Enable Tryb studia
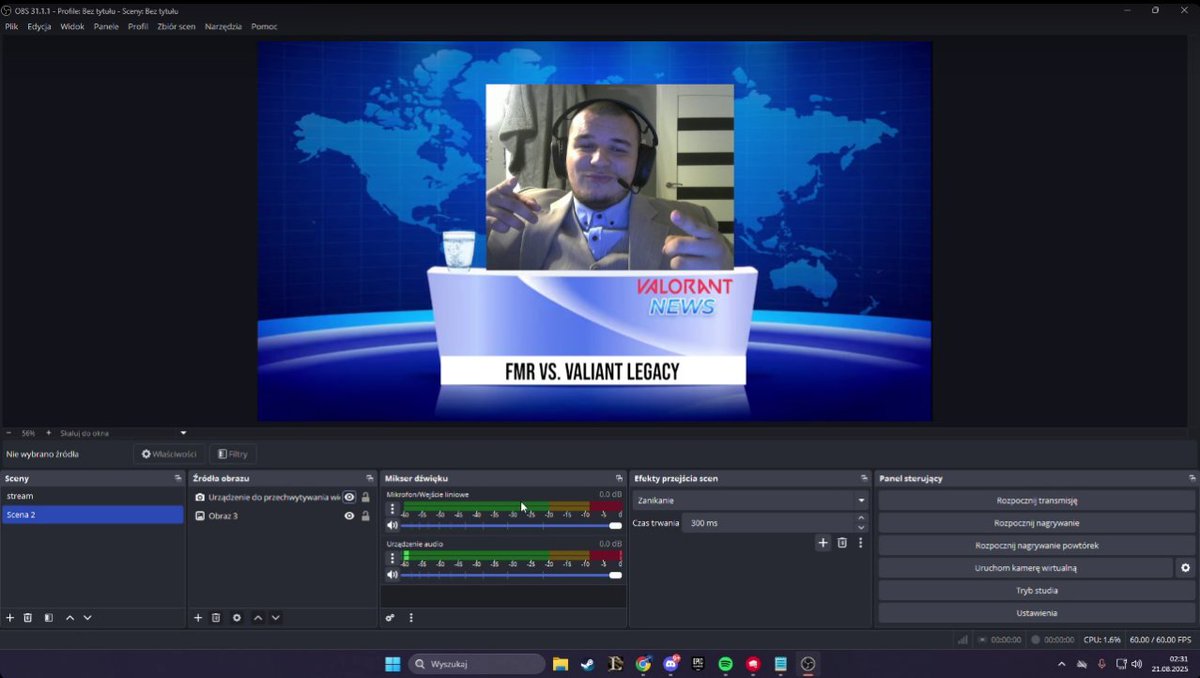 click(x=1037, y=591)
